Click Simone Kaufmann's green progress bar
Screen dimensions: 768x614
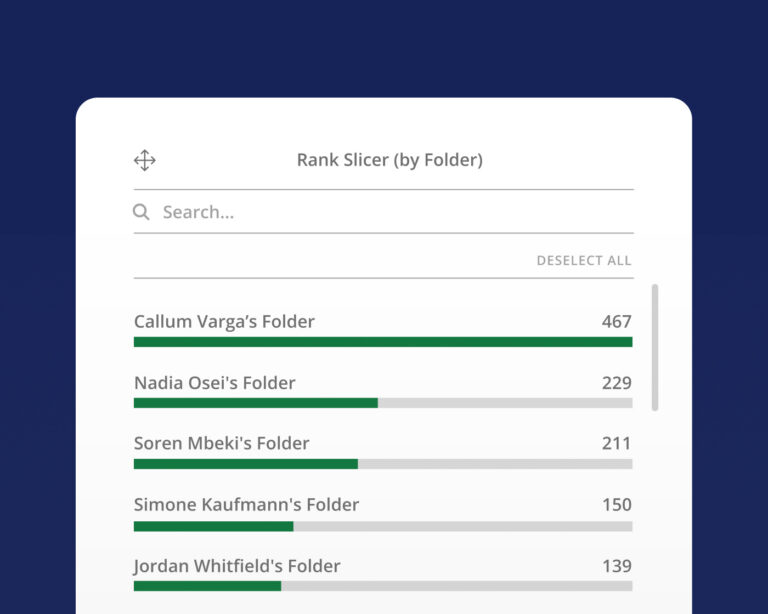tap(214, 526)
